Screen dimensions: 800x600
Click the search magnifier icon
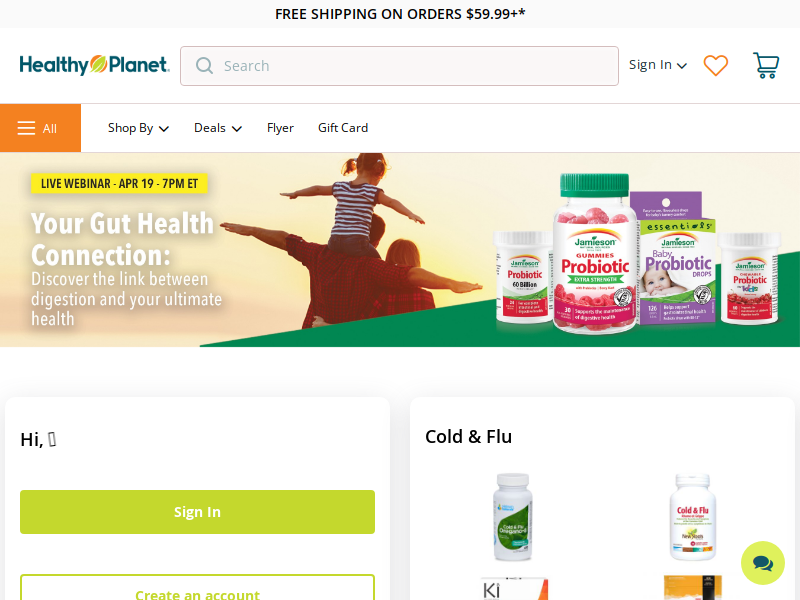tap(204, 66)
